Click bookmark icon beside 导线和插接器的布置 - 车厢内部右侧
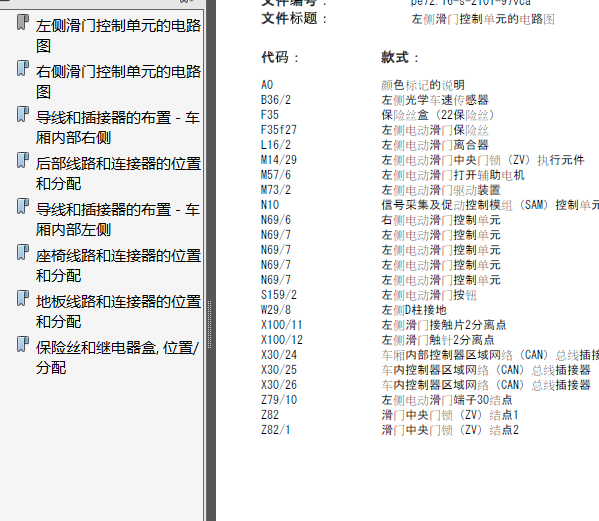The image size is (599, 521). [x=23, y=115]
